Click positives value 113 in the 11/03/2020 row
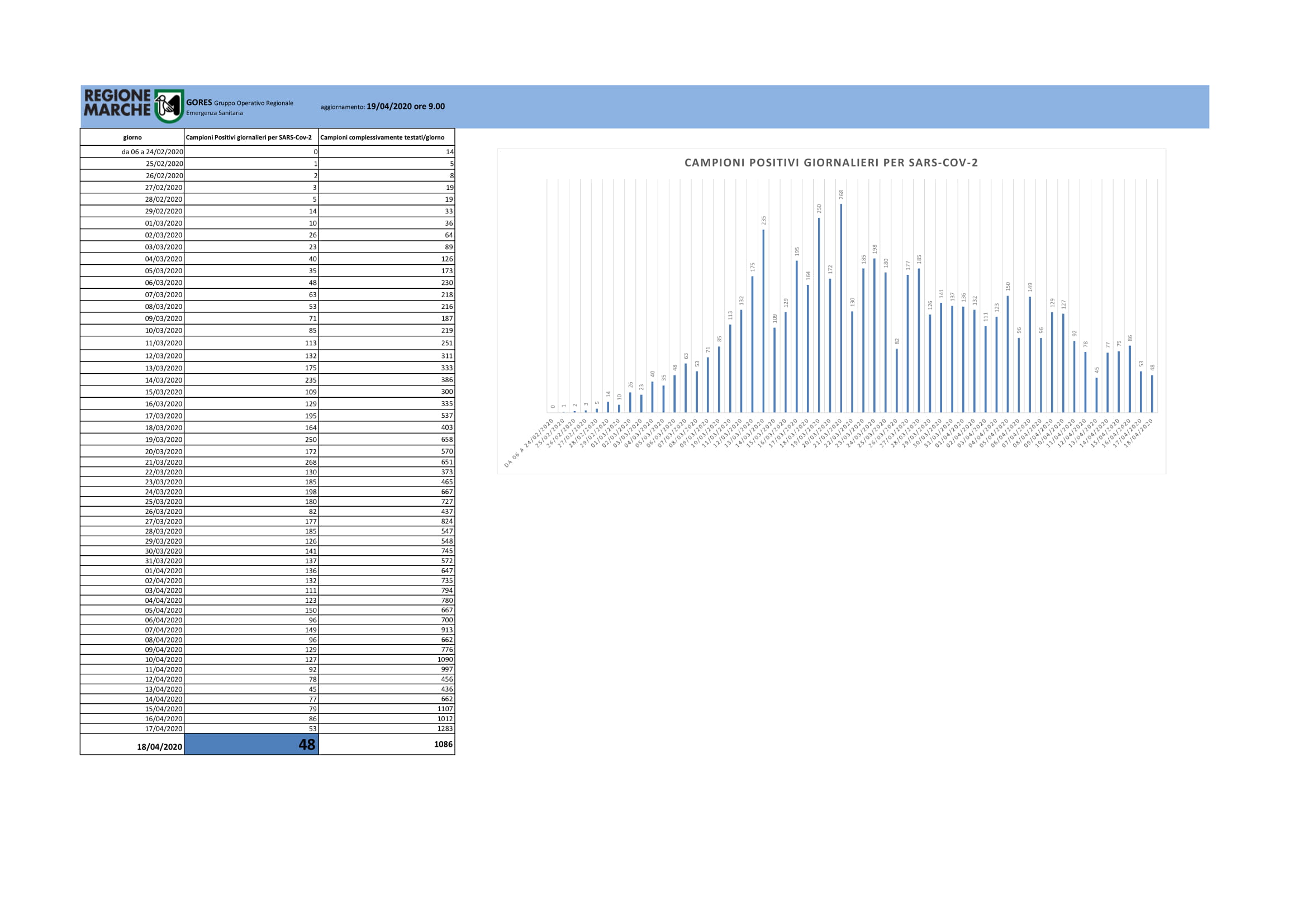1307x924 pixels. [x=251, y=343]
